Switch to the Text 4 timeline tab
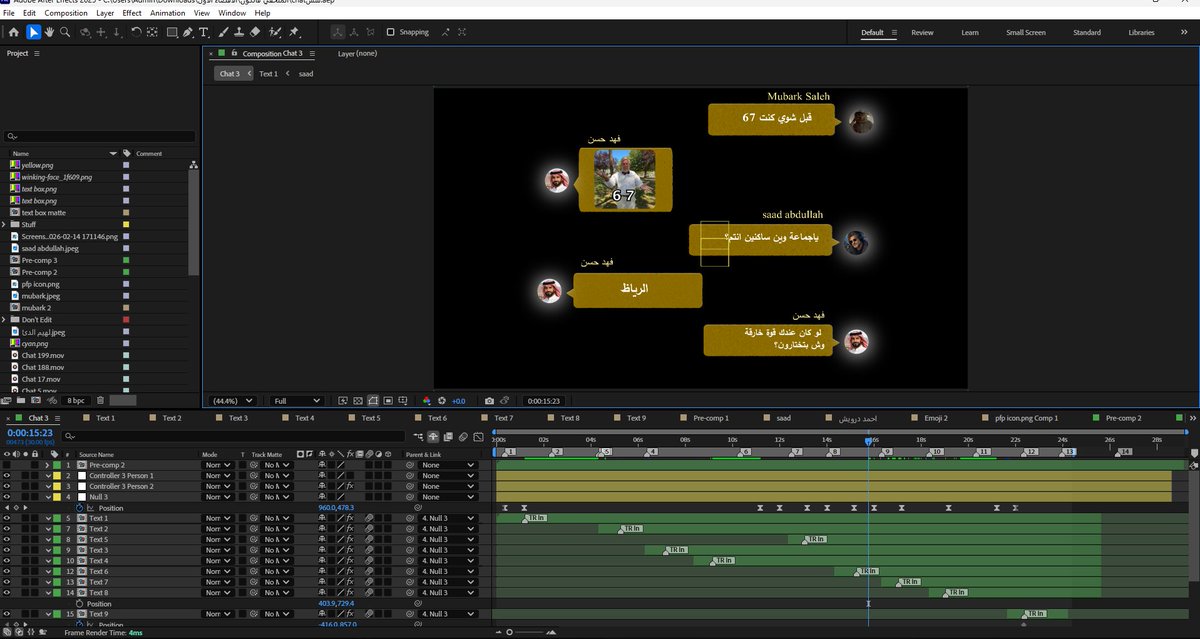Screen dimensions: 1200x639 tap(304, 418)
